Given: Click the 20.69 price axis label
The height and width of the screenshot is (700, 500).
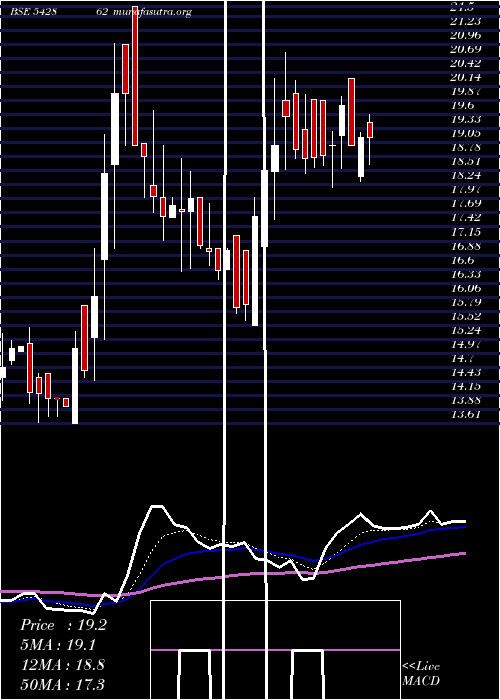Looking at the screenshot, I should coord(466,49).
